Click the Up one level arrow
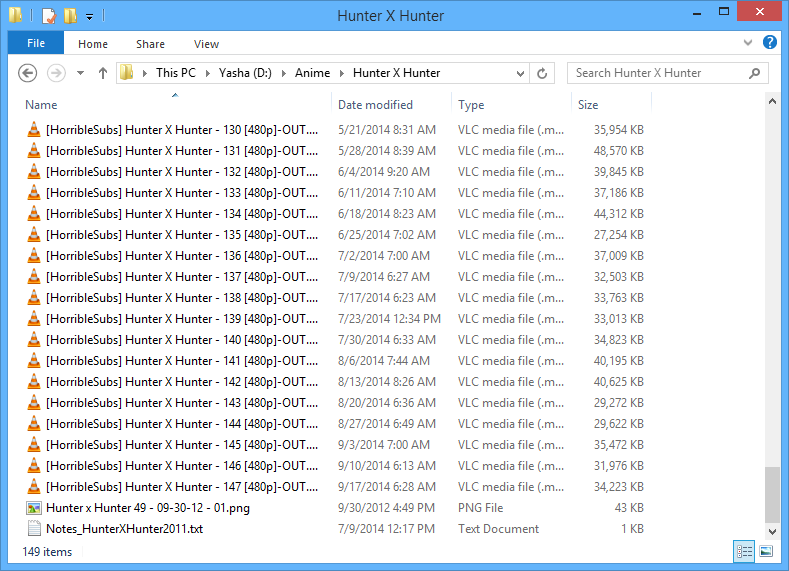This screenshot has width=789, height=571. [x=102, y=73]
